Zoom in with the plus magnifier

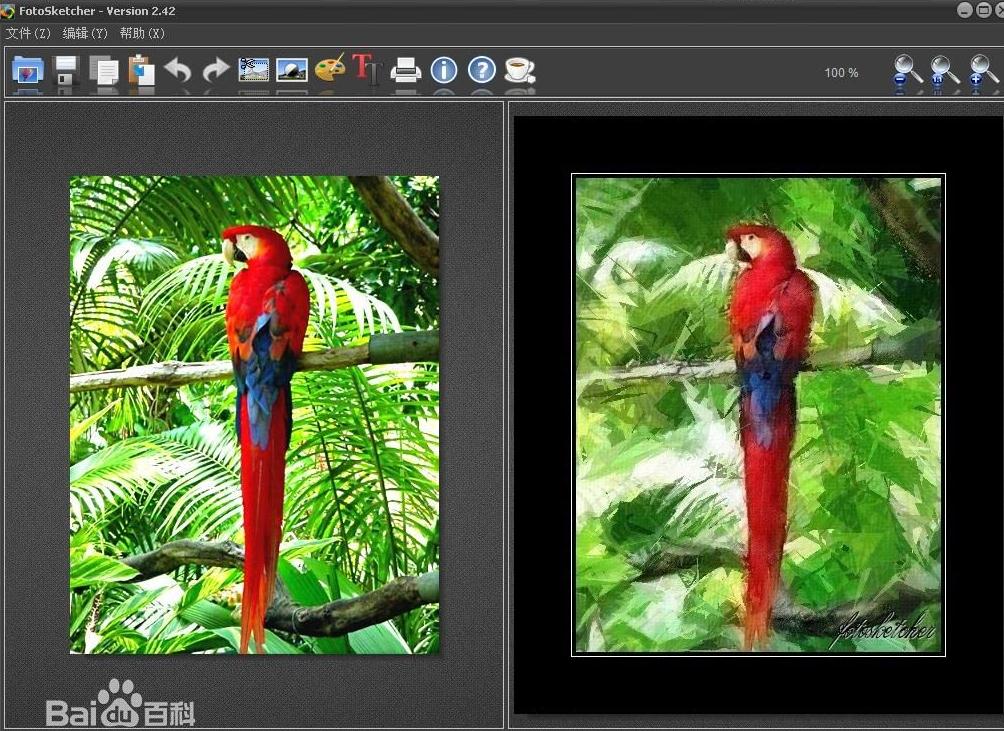(982, 70)
